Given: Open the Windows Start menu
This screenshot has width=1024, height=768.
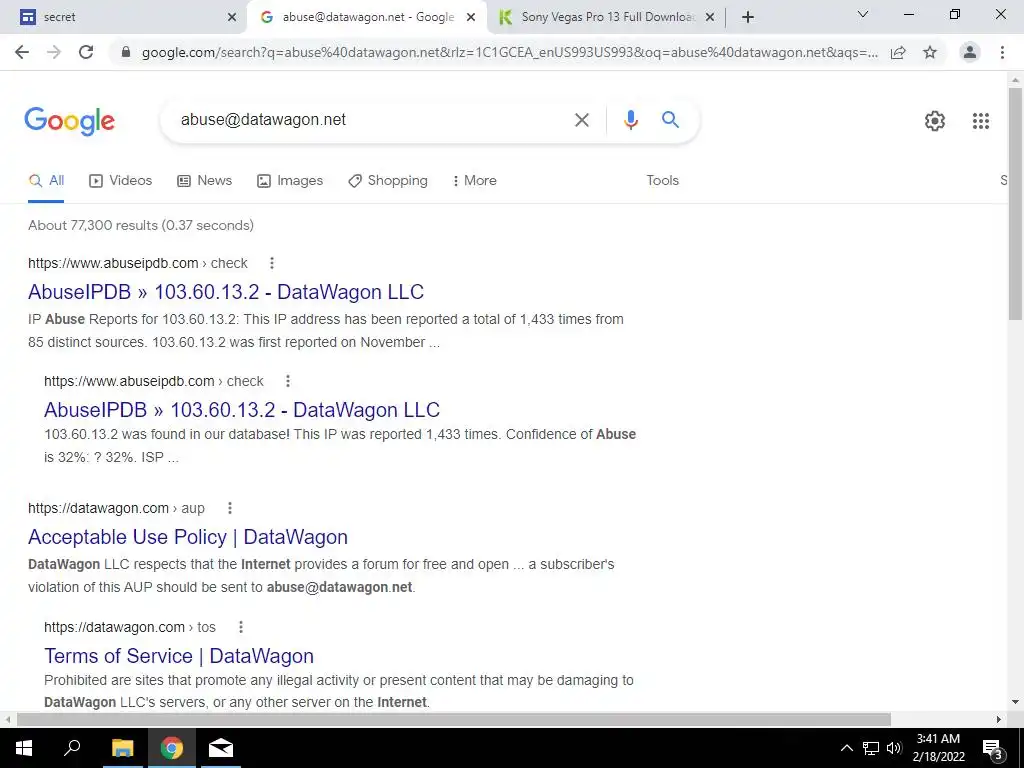Looking at the screenshot, I should (24, 748).
